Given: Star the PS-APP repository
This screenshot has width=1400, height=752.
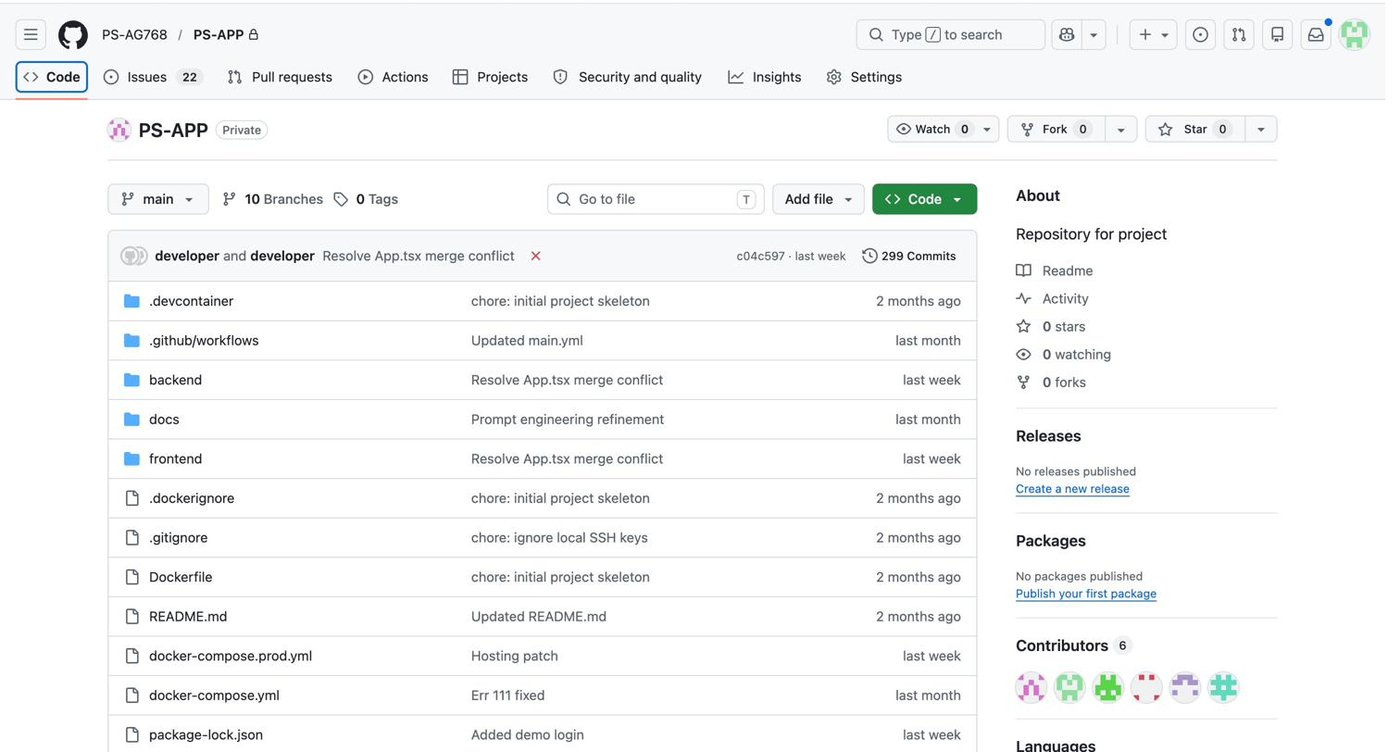Looking at the screenshot, I should (1195, 129).
